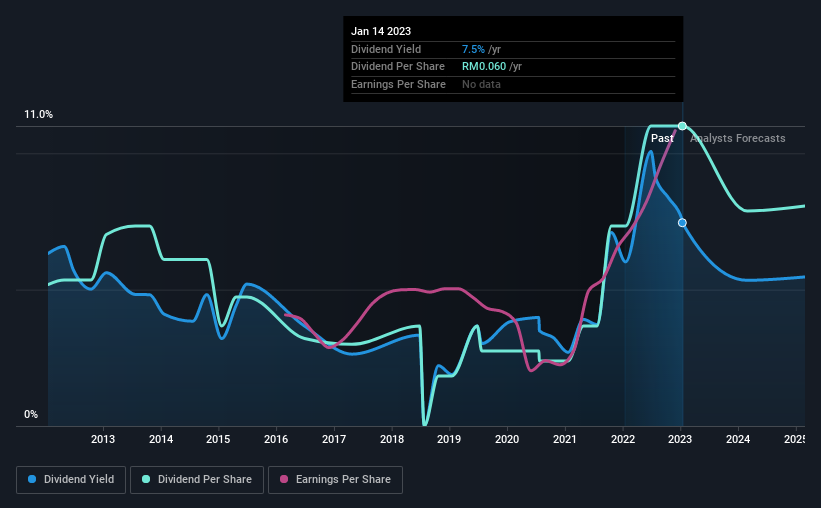The height and width of the screenshot is (508, 821).
Task: Click the 11.0% y-axis label
Action: (x=38, y=115)
